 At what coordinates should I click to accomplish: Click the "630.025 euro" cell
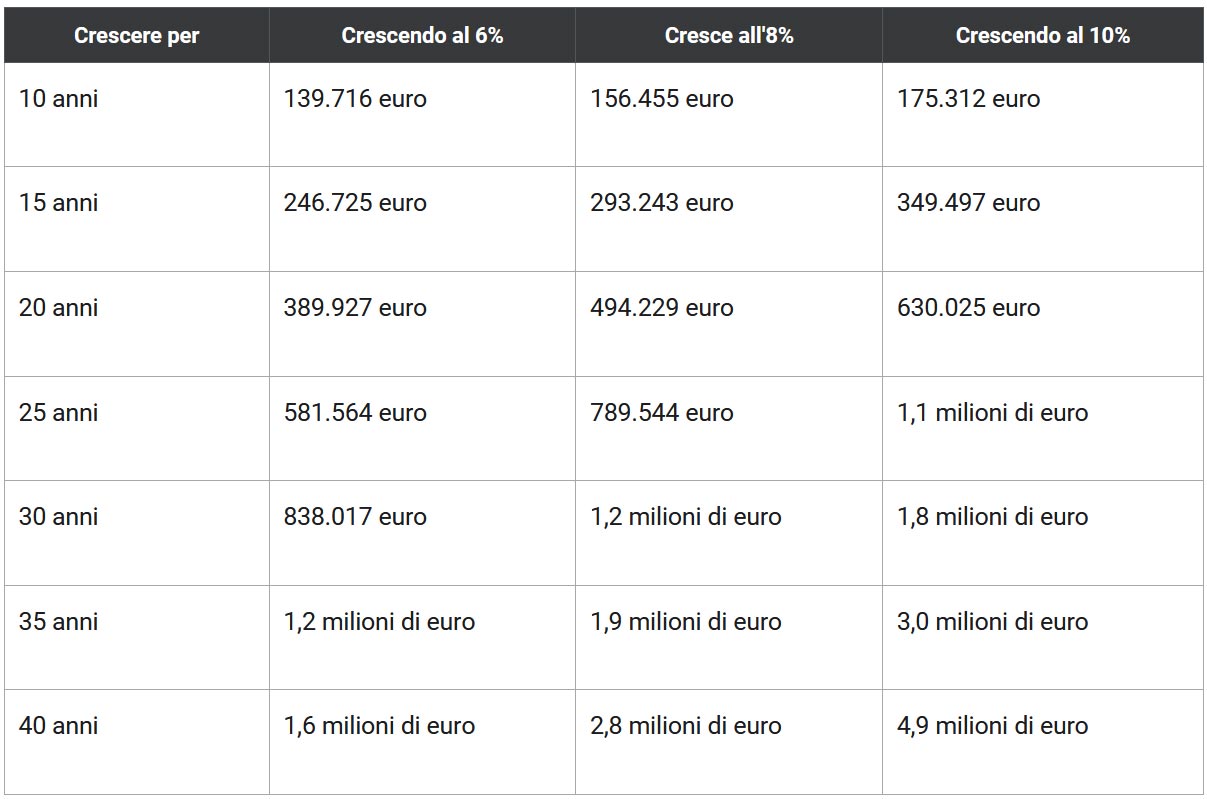[969, 308]
